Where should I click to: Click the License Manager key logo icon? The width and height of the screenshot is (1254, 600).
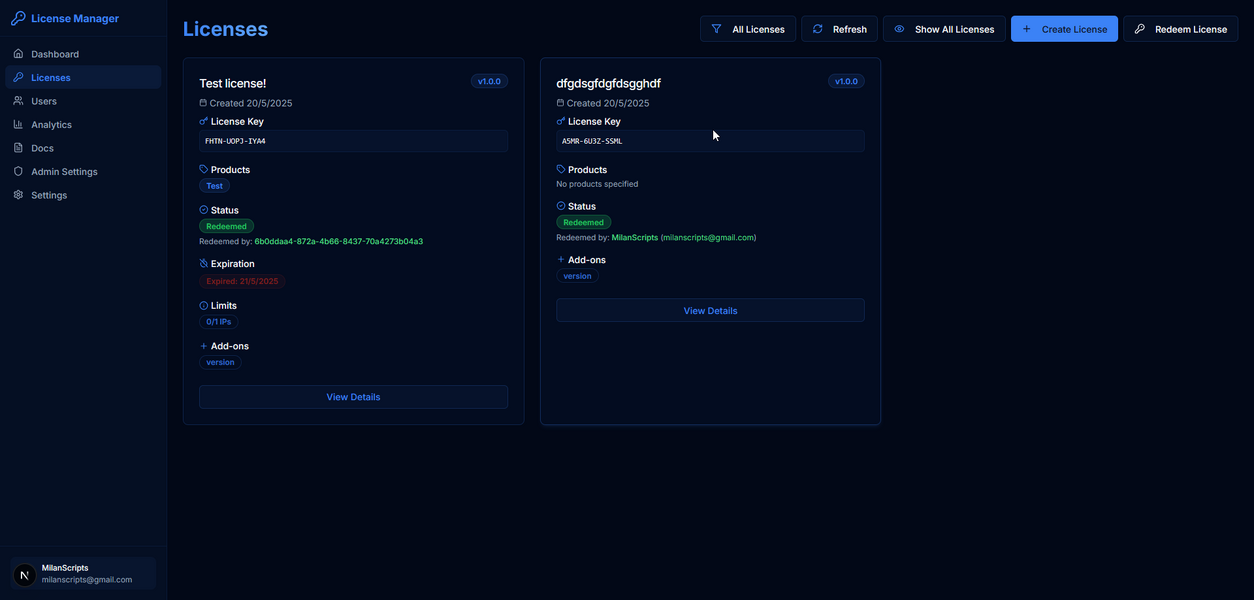pos(18,18)
